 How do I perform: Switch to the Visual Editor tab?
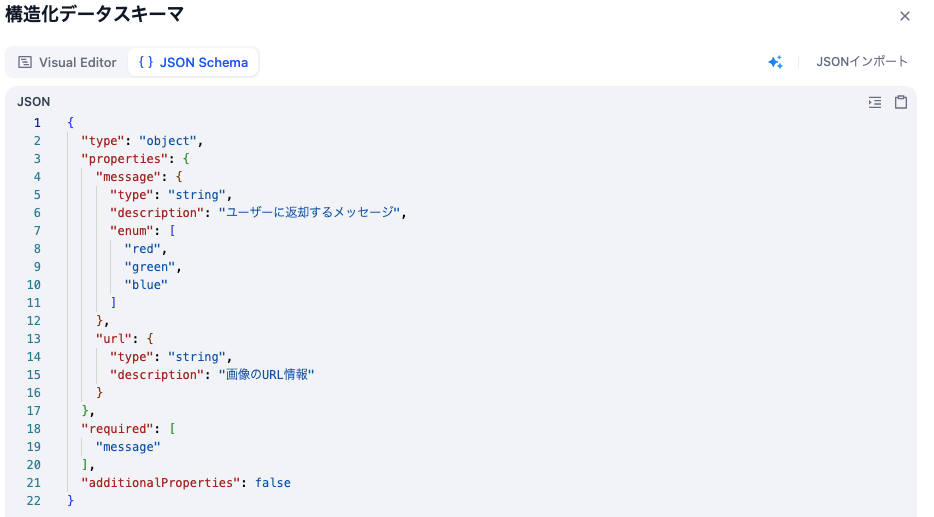click(67, 62)
